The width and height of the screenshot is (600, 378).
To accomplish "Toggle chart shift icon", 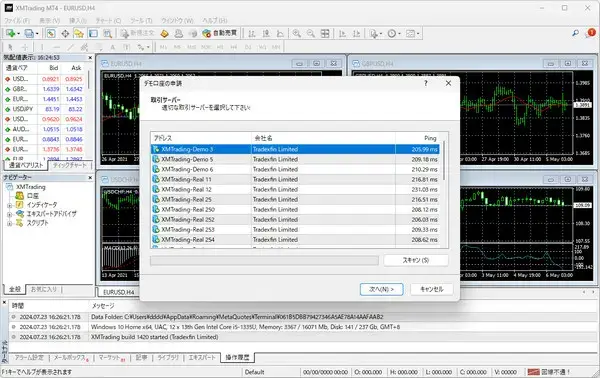I will pyautogui.click(x=356, y=34).
